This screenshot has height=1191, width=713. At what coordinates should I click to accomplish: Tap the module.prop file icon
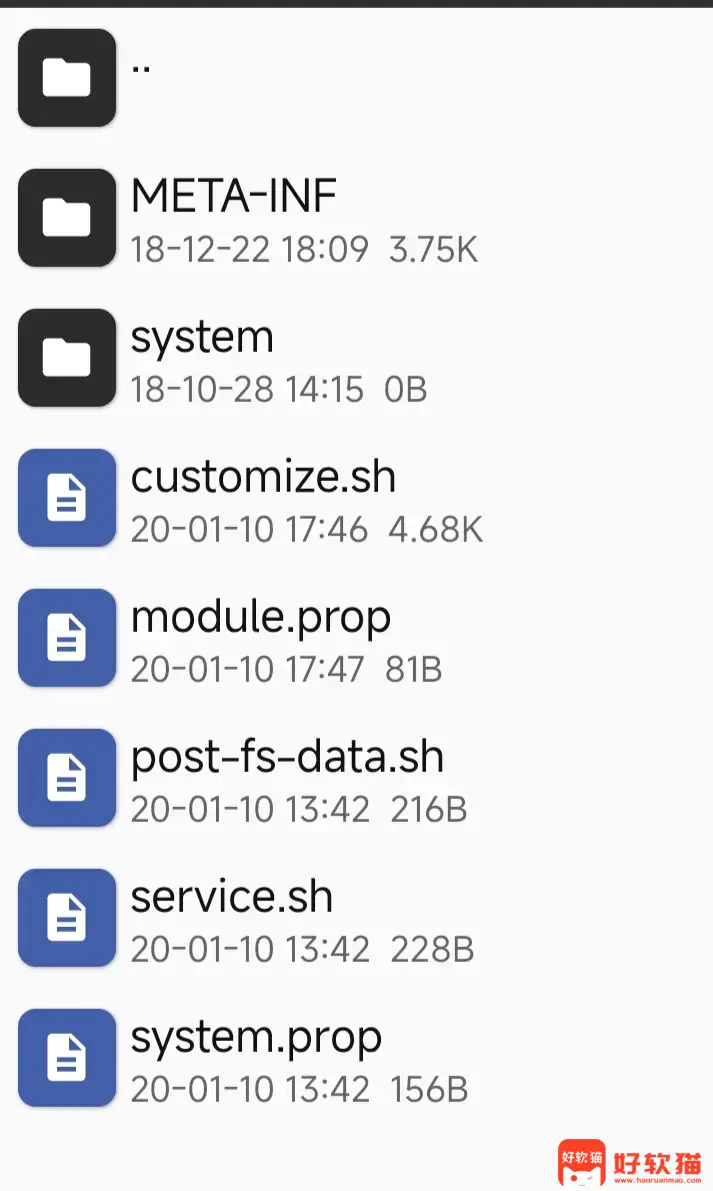(67, 638)
